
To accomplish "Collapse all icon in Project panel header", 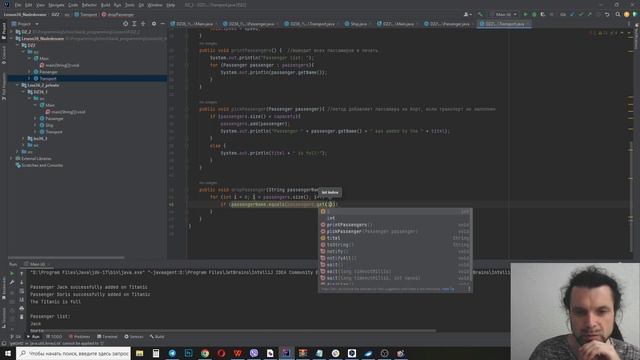I will [x=143, y=24].
